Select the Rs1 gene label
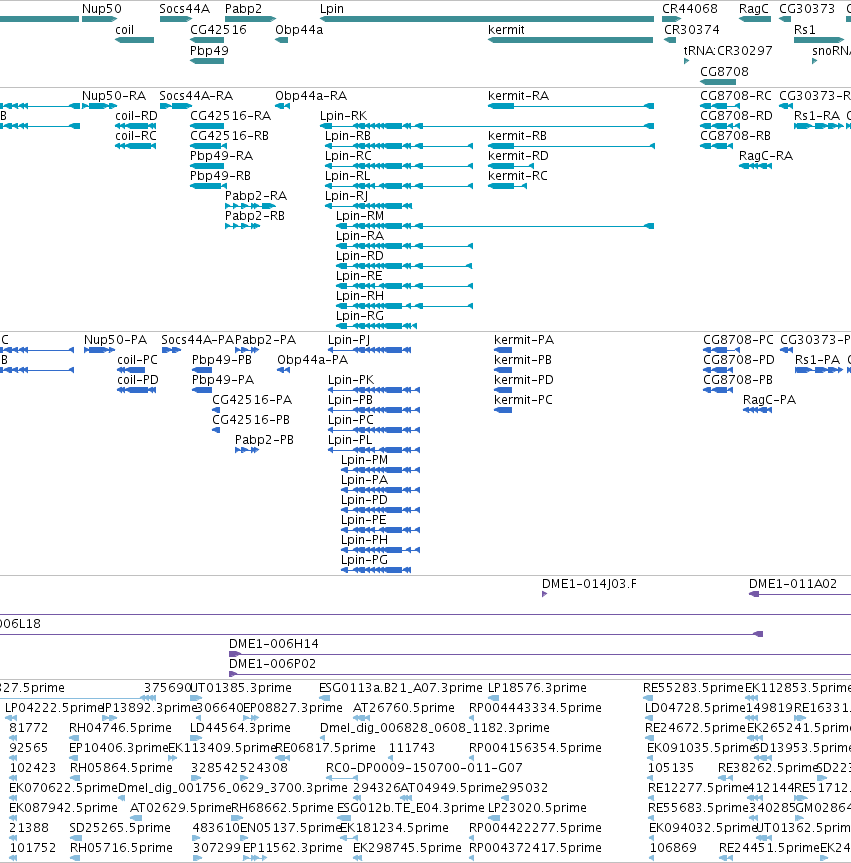The width and height of the screenshot is (851, 863). pos(804,30)
